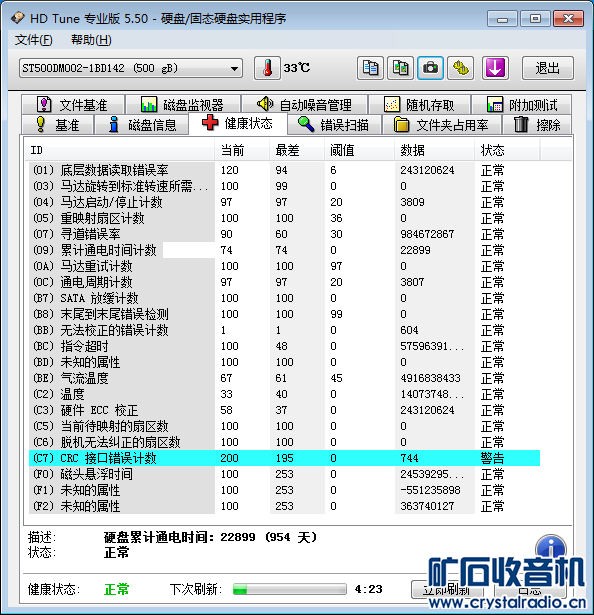This screenshot has height=615, width=594.
Task: Select the (01) 底层数据读取错误率 row
Action: [x=284, y=170]
